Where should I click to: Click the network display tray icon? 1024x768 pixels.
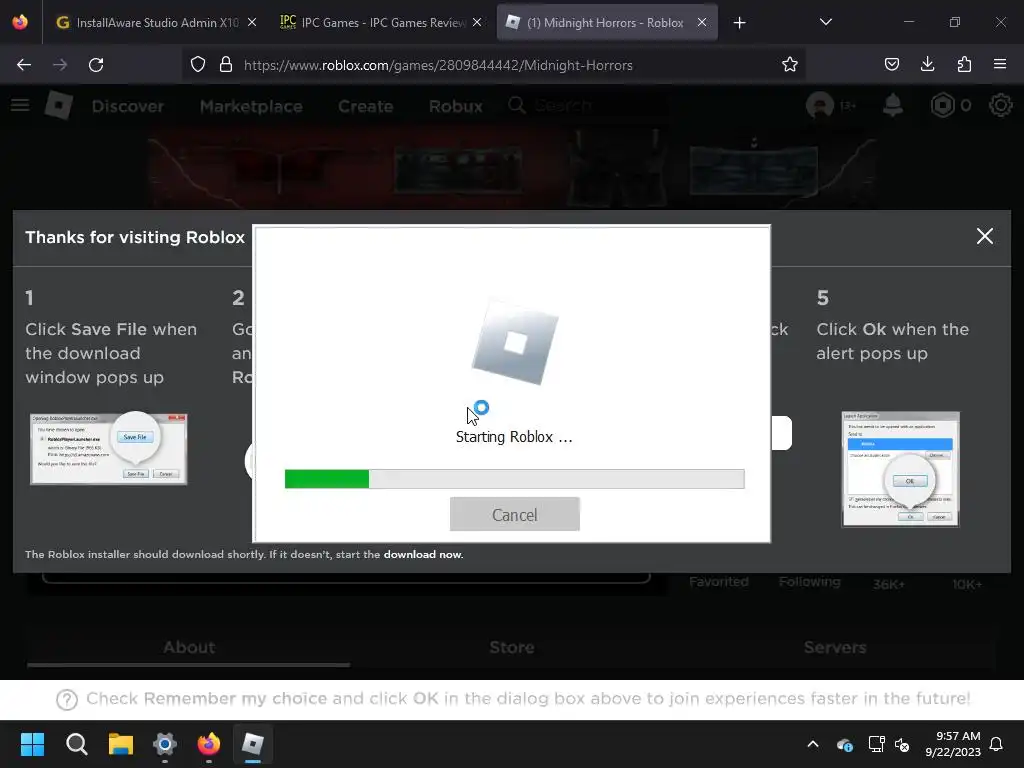tap(876, 744)
